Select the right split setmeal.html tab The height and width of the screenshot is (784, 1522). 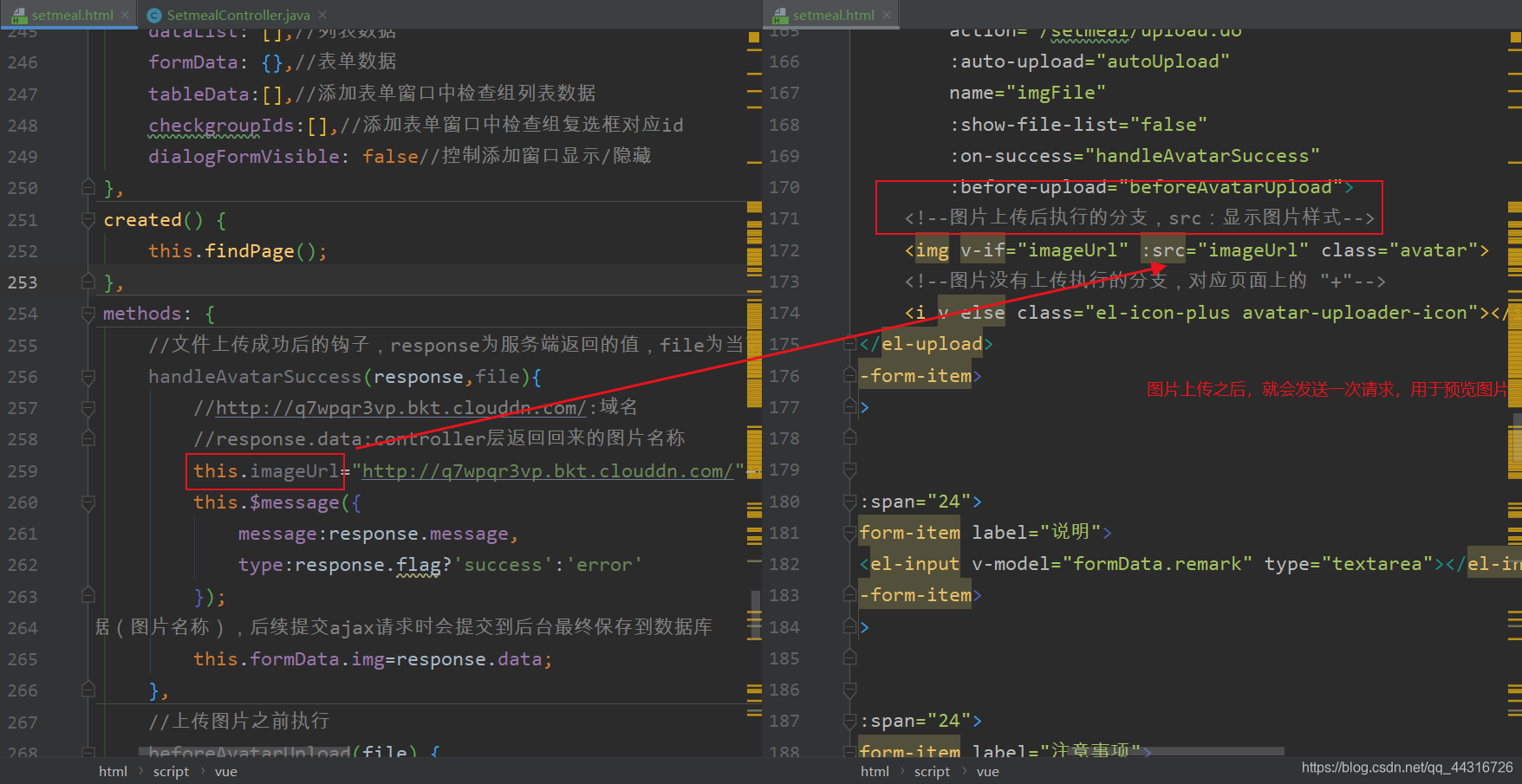click(832, 15)
